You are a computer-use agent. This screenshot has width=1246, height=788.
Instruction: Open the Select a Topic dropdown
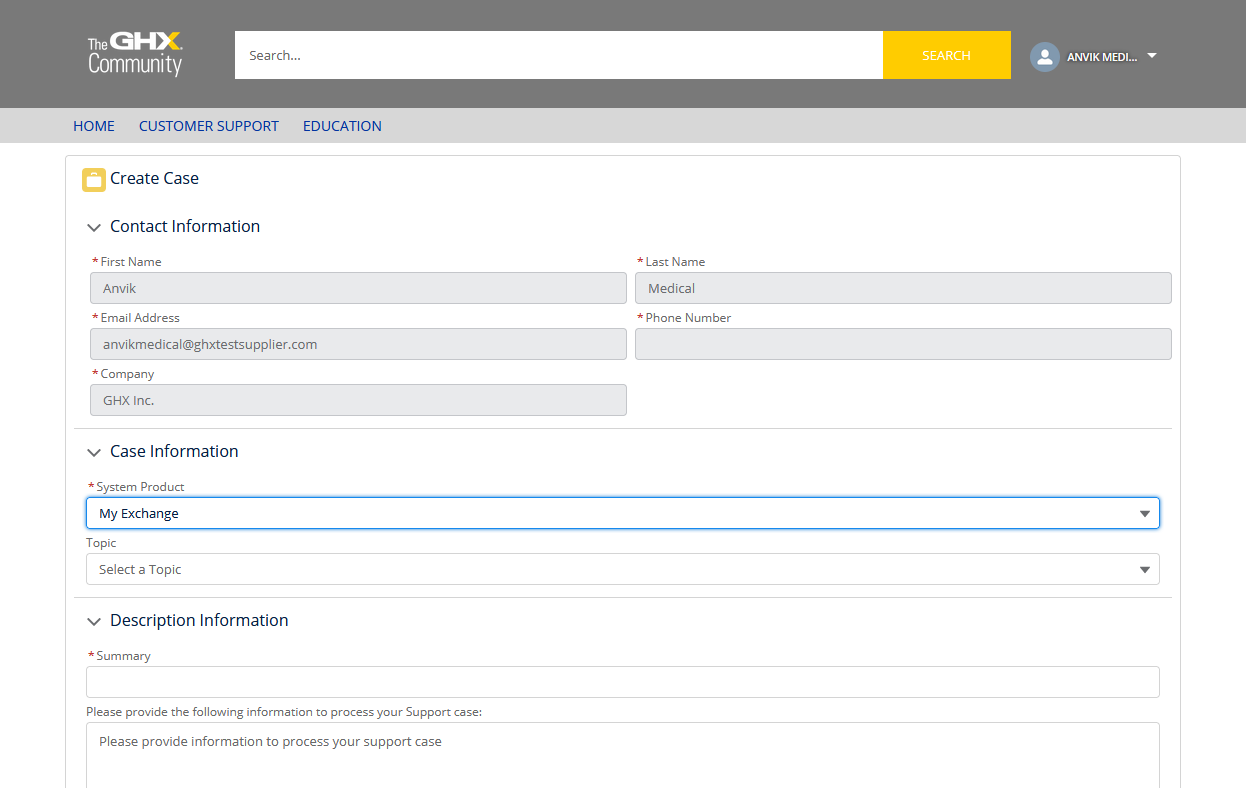coord(622,569)
